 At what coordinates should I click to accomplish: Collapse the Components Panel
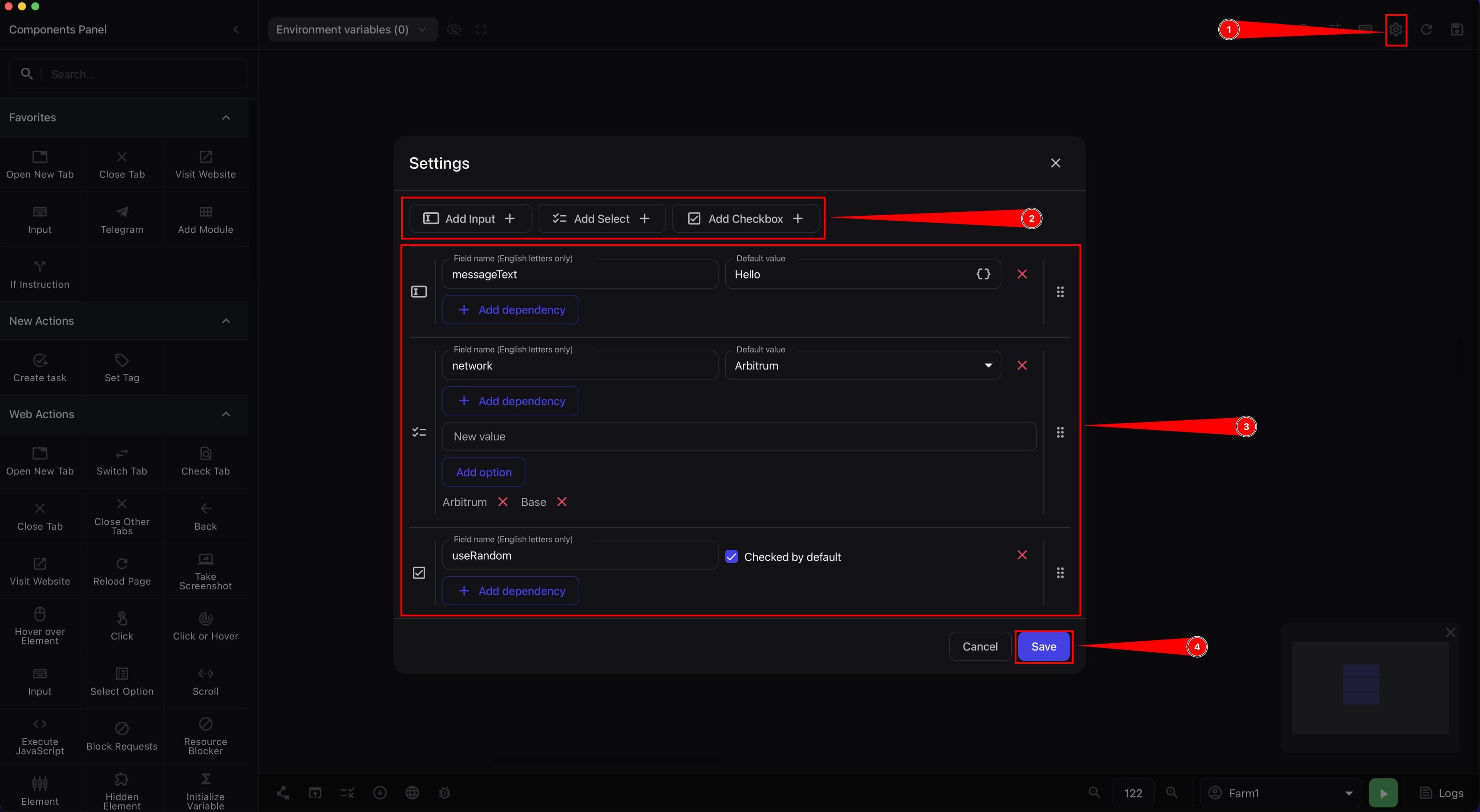235,29
